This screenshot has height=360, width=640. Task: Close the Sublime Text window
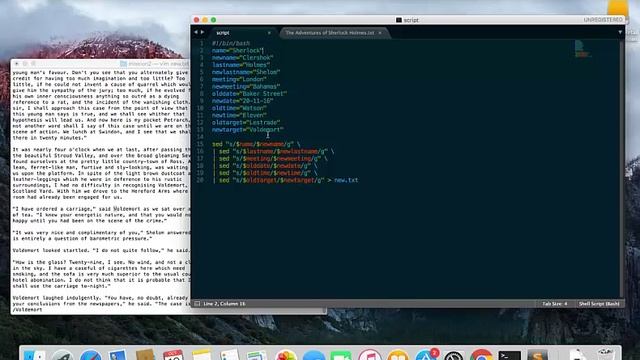[x=197, y=20]
